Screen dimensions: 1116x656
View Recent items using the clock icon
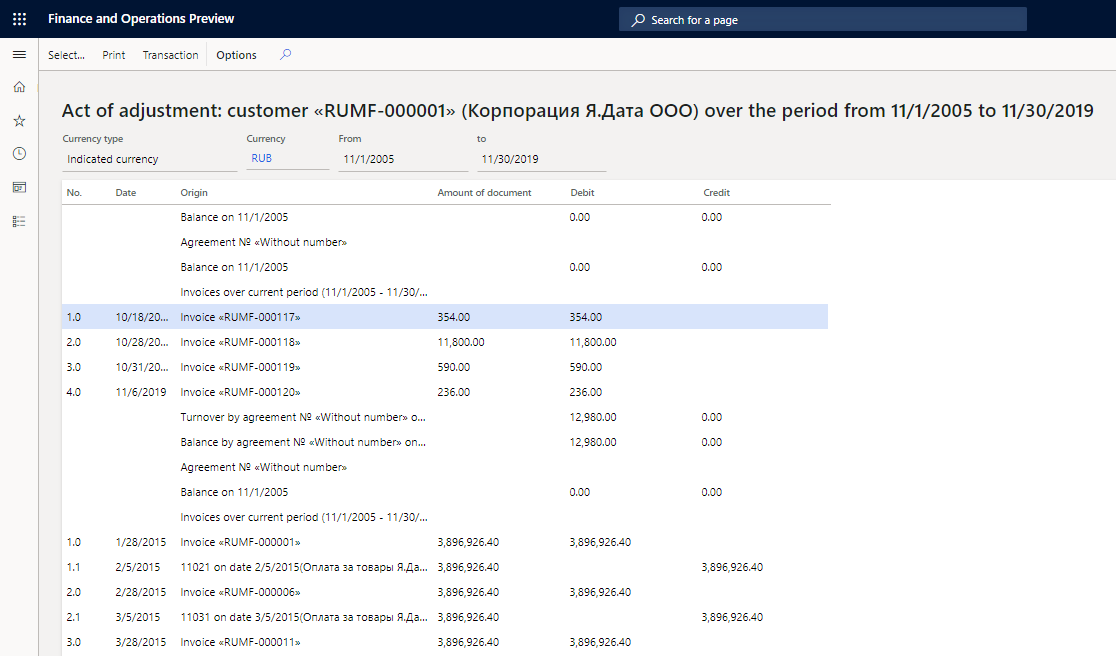(x=18, y=153)
